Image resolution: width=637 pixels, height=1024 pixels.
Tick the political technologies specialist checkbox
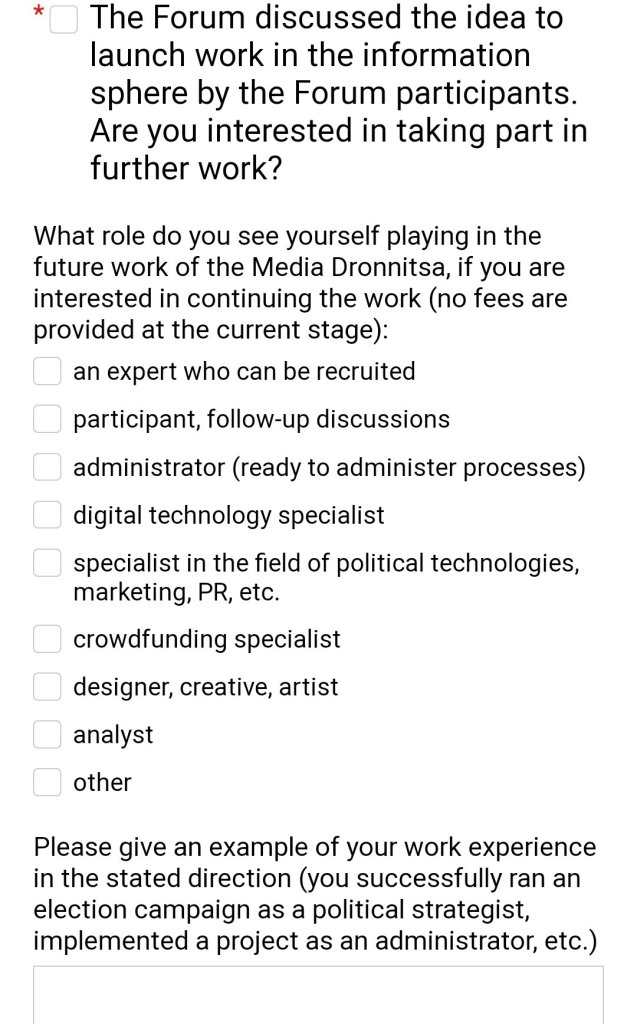48,564
